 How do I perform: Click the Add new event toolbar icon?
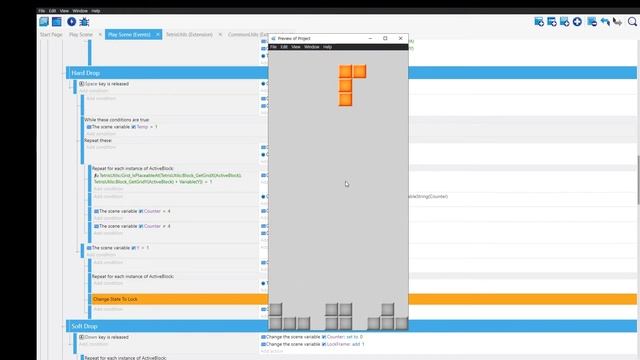(x=539, y=22)
